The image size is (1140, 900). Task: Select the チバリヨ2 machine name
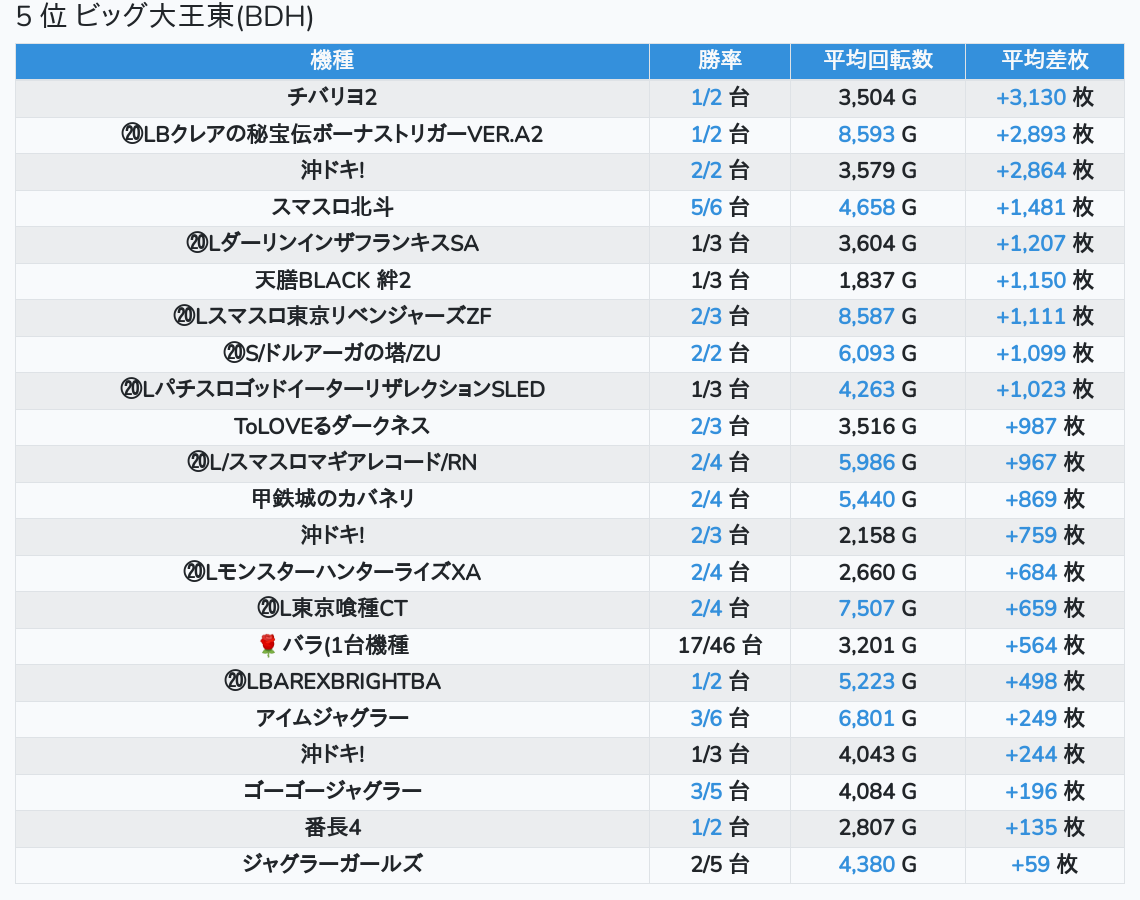[x=332, y=97]
